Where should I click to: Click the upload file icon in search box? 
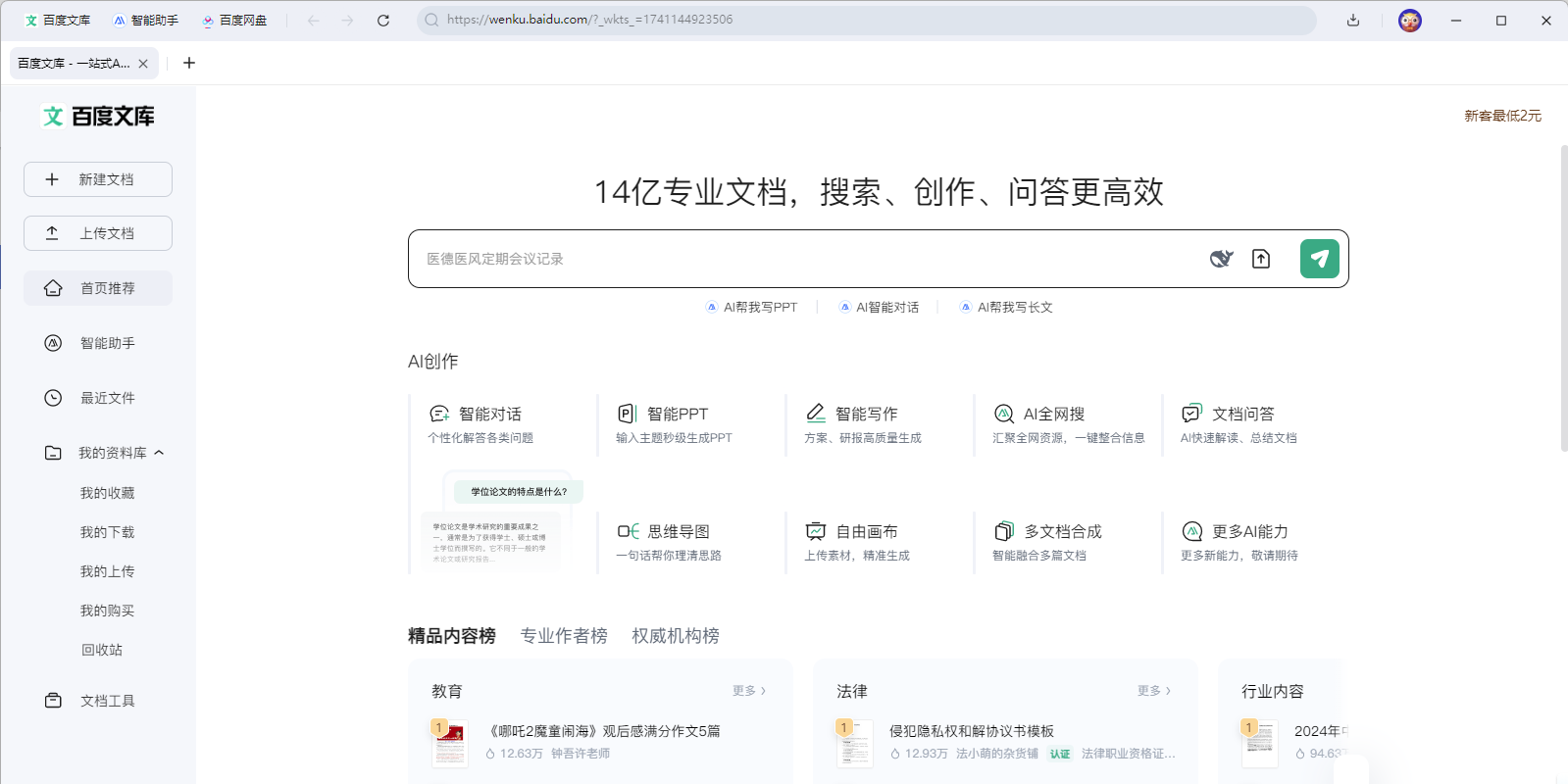tap(1261, 259)
